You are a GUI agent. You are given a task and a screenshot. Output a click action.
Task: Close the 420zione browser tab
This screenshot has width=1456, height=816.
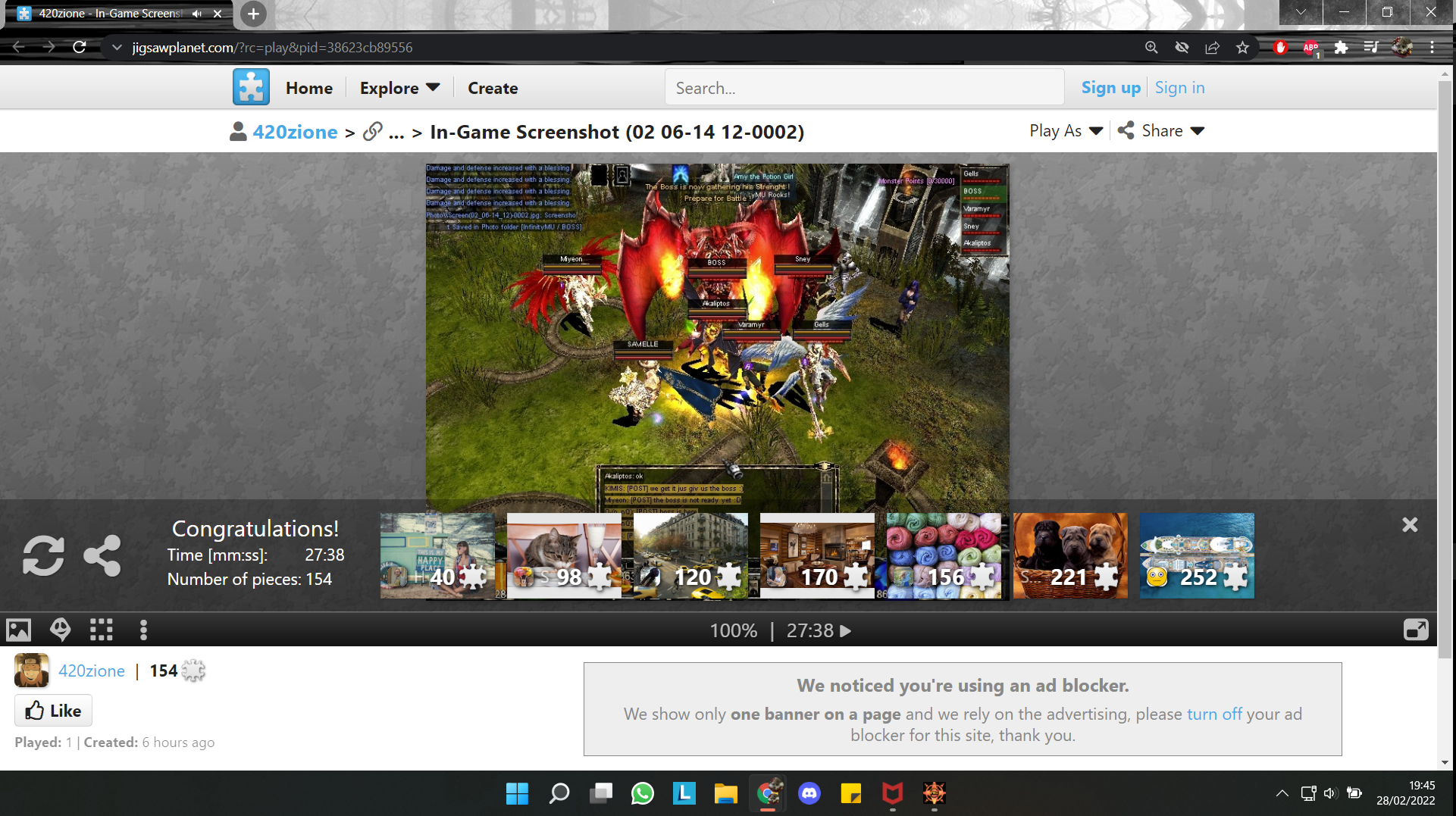pyautogui.click(x=218, y=14)
